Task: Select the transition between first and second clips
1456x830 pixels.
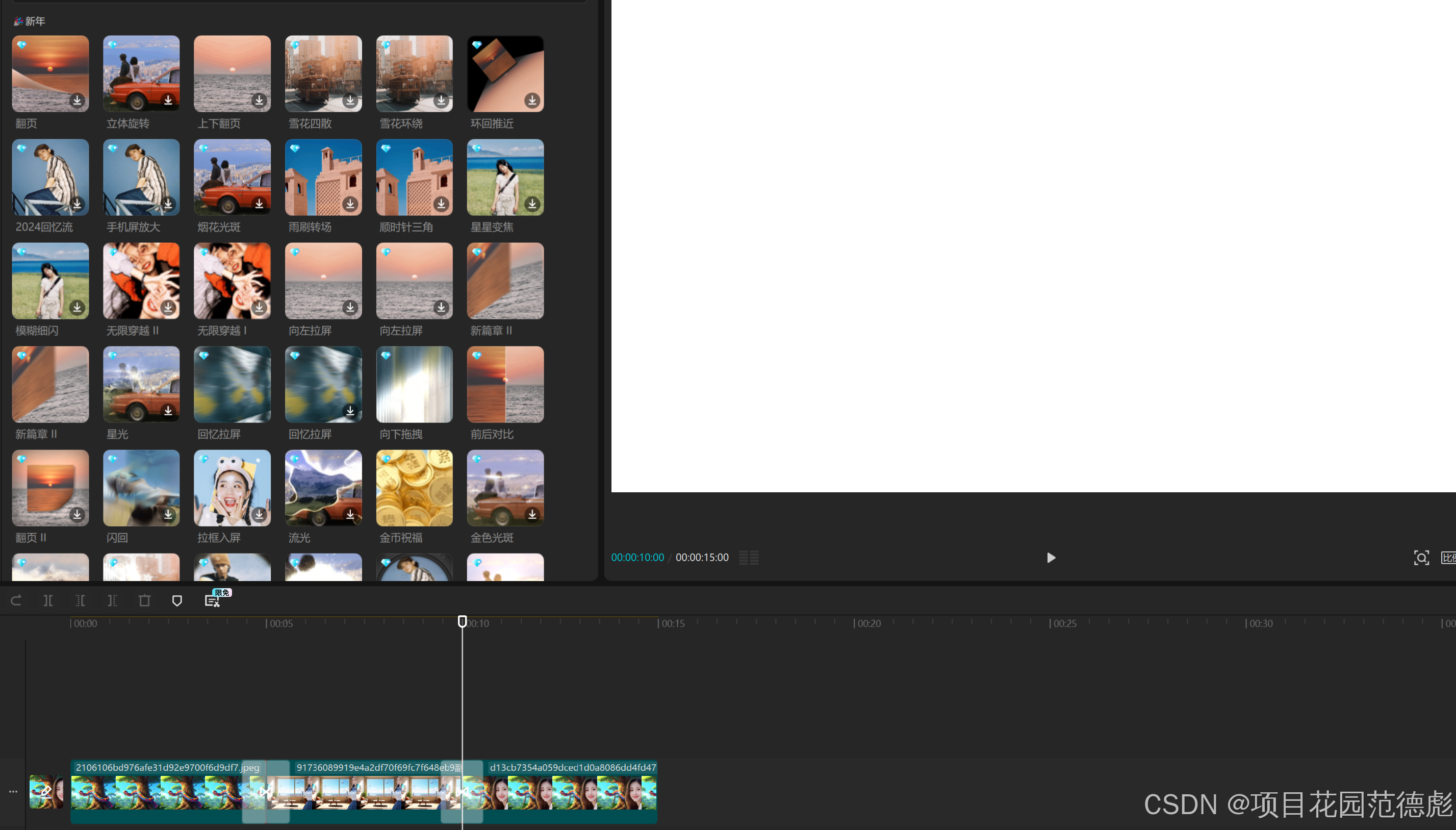Action: [266, 791]
